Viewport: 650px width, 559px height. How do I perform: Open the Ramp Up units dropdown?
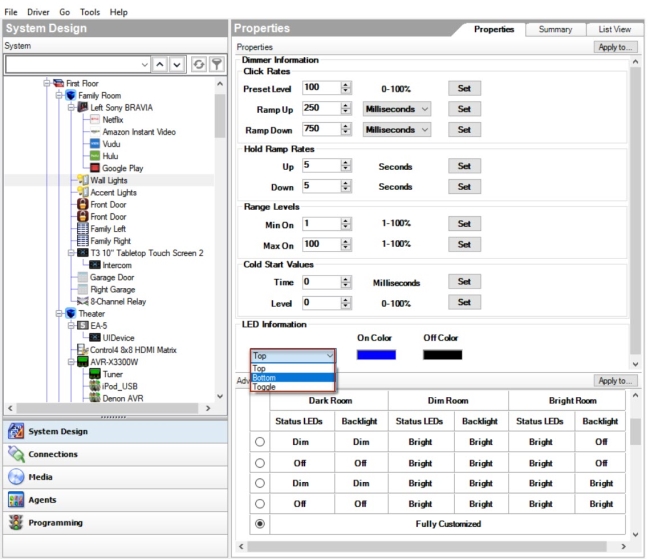click(397, 109)
